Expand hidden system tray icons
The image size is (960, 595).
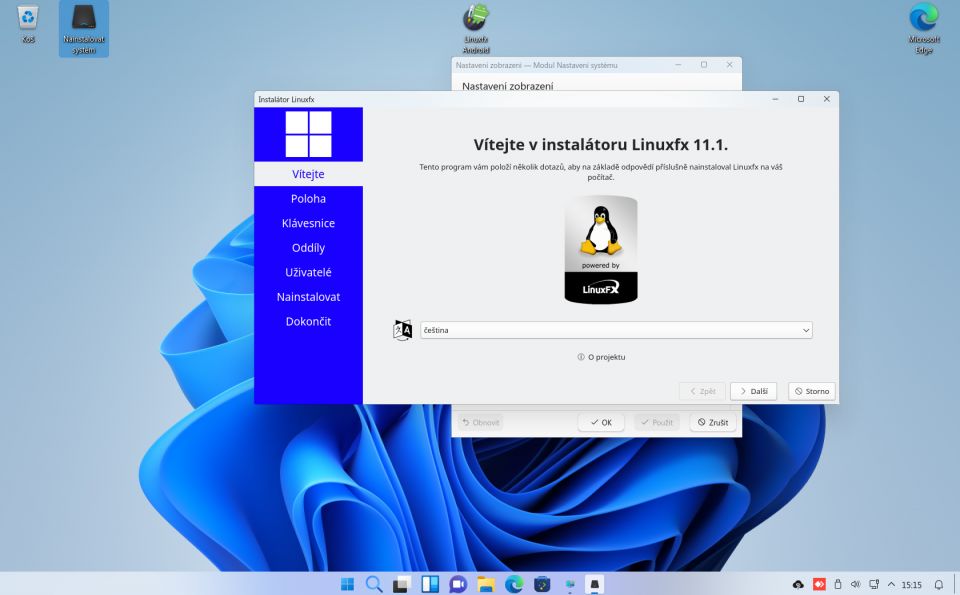click(x=891, y=585)
